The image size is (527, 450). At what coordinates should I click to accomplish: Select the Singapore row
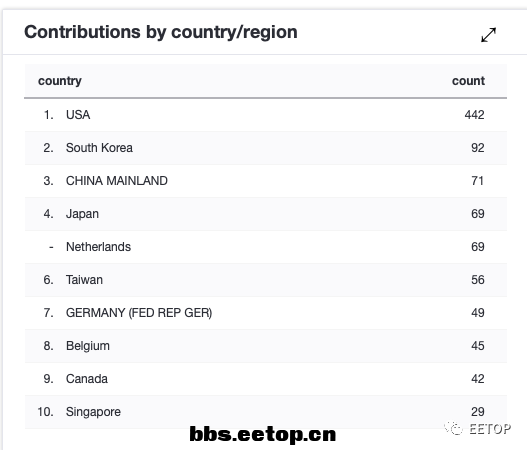pyautogui.click(x=266, y=412)
